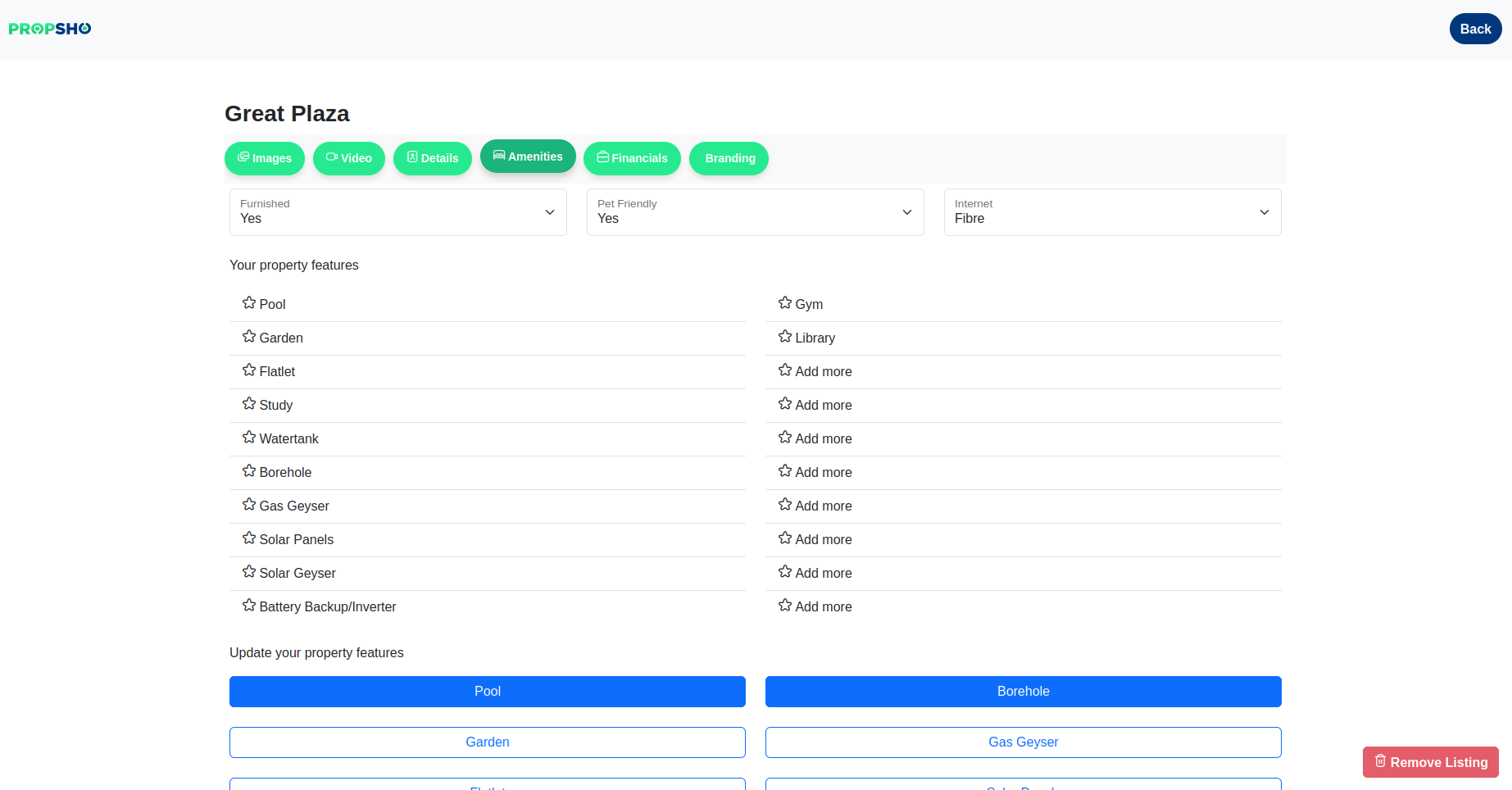Click the Watertank feature text
This screenshot has width=1512, height=790.
(288, 439)
